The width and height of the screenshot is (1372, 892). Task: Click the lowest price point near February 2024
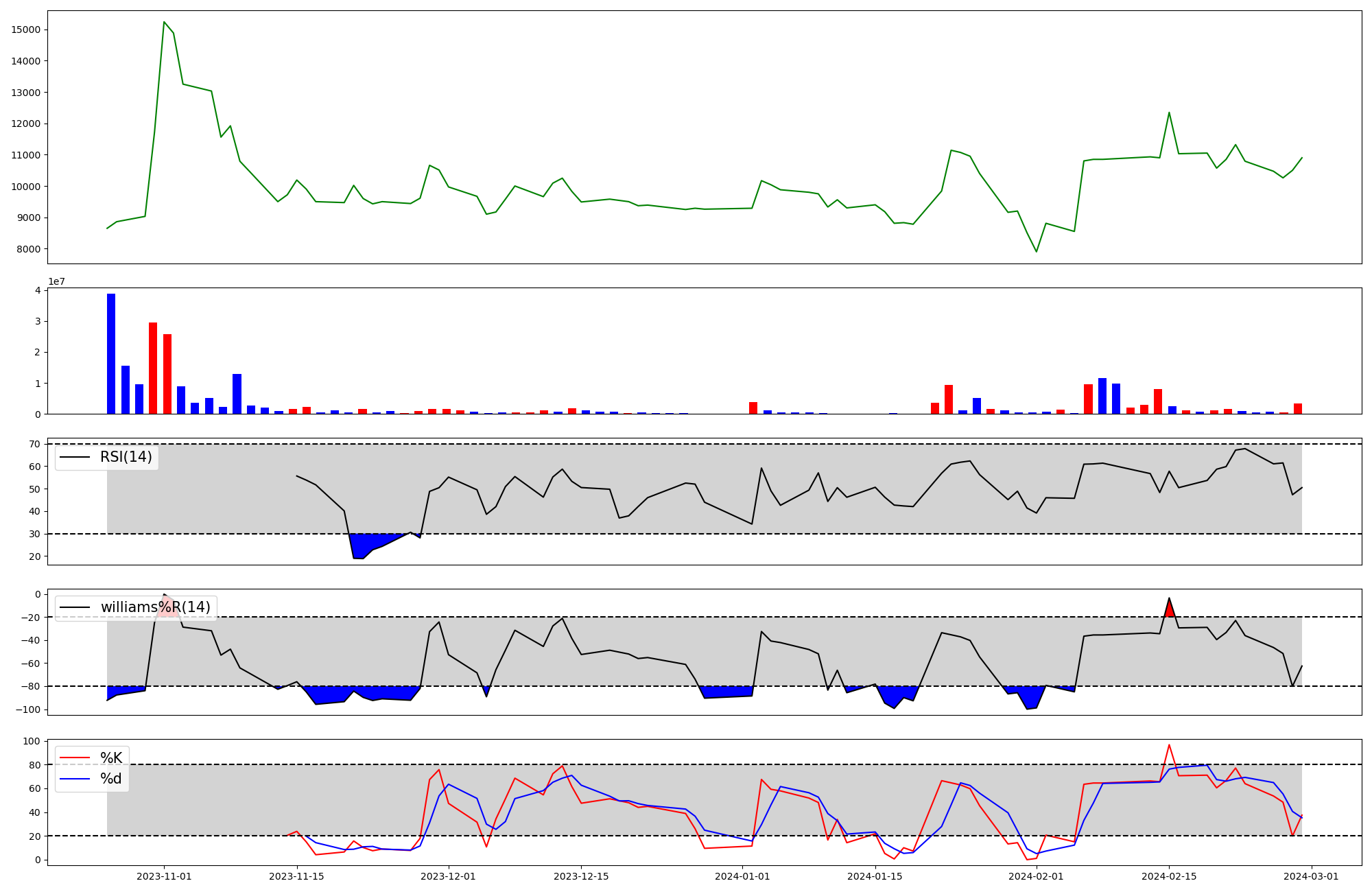tap(1036, 251)
